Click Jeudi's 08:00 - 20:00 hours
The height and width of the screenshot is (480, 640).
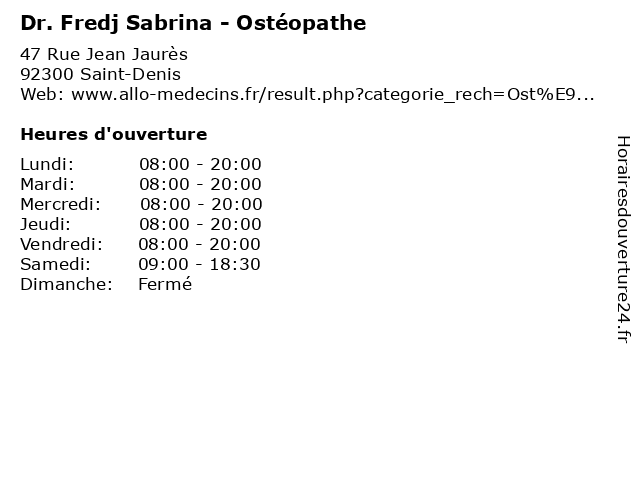pyautogui.click(x=200, y=224)
